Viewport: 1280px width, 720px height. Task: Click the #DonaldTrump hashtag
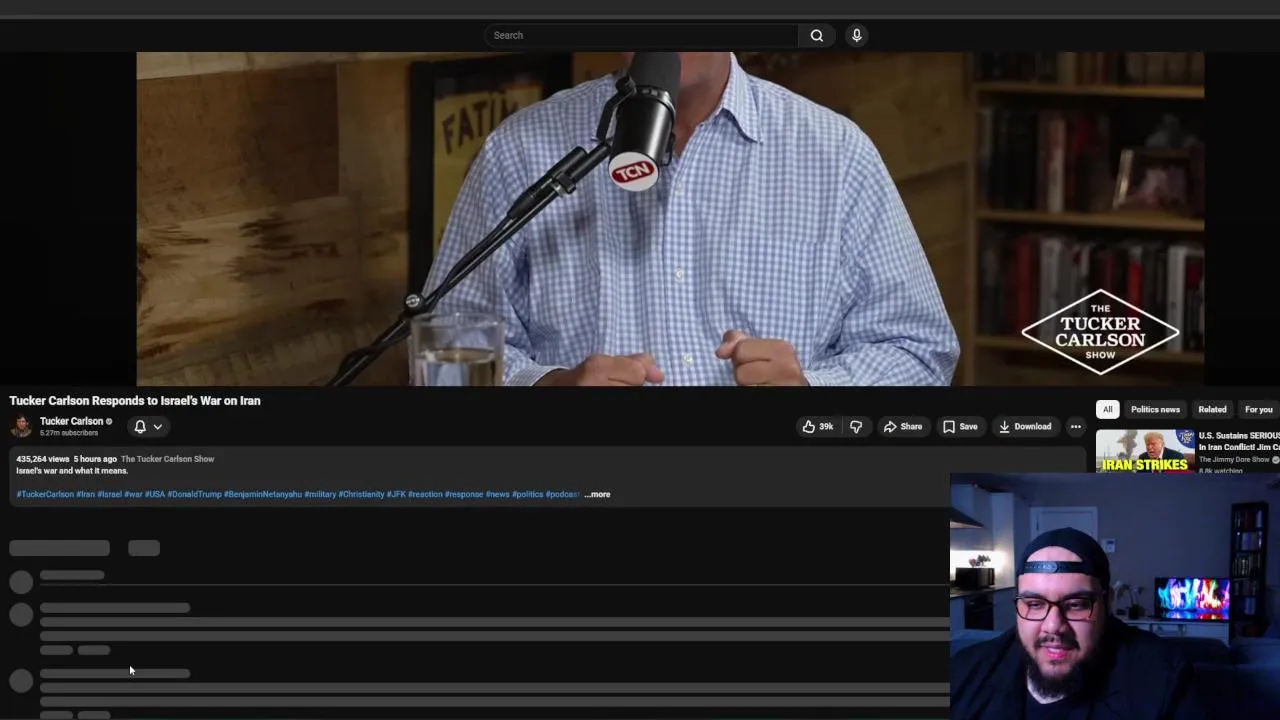point(194,494)
